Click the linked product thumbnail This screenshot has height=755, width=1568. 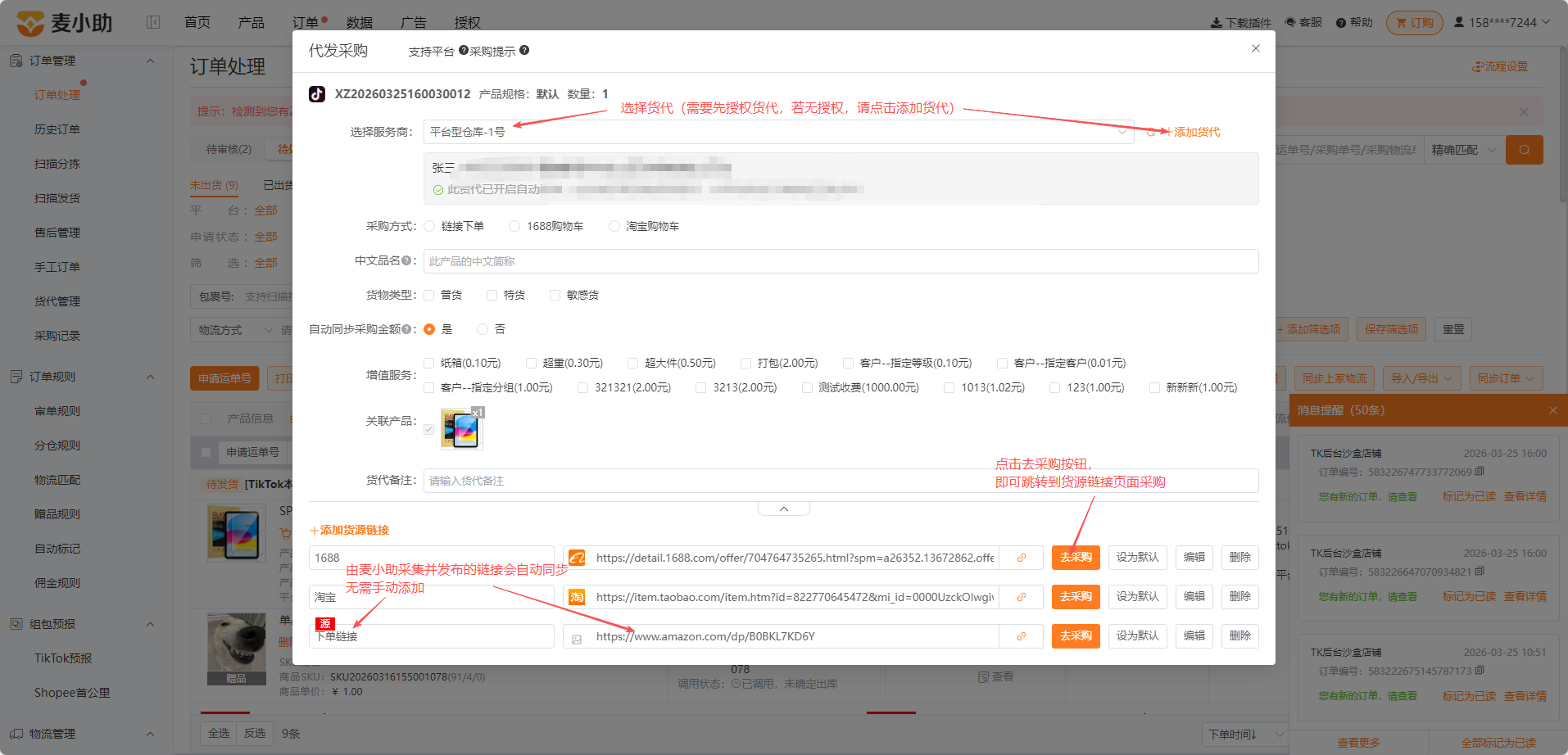(462, 429)
